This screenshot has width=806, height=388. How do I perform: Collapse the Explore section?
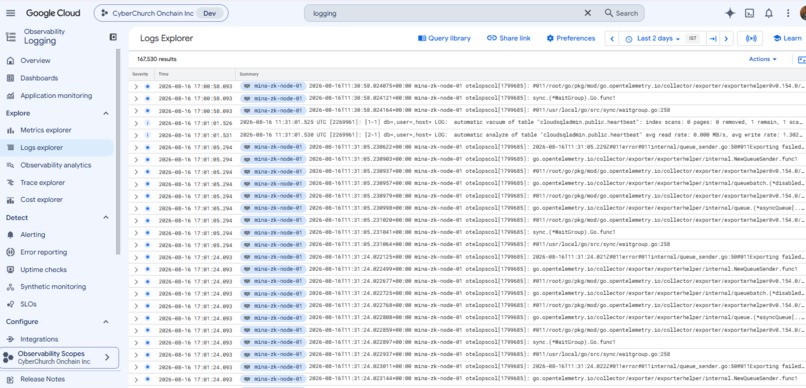106,113
